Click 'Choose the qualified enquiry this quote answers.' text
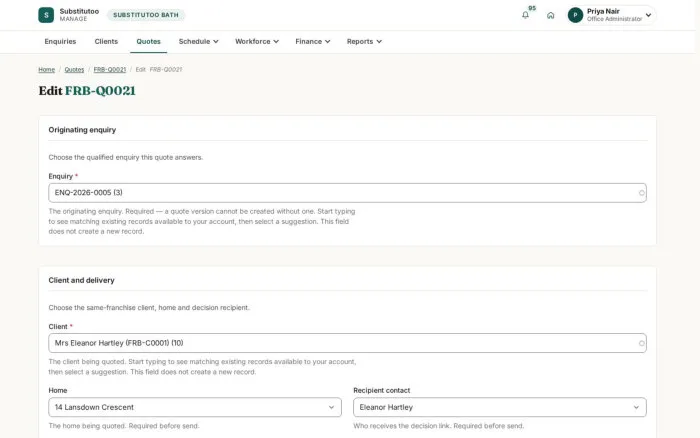 click(x=125, y=157)
